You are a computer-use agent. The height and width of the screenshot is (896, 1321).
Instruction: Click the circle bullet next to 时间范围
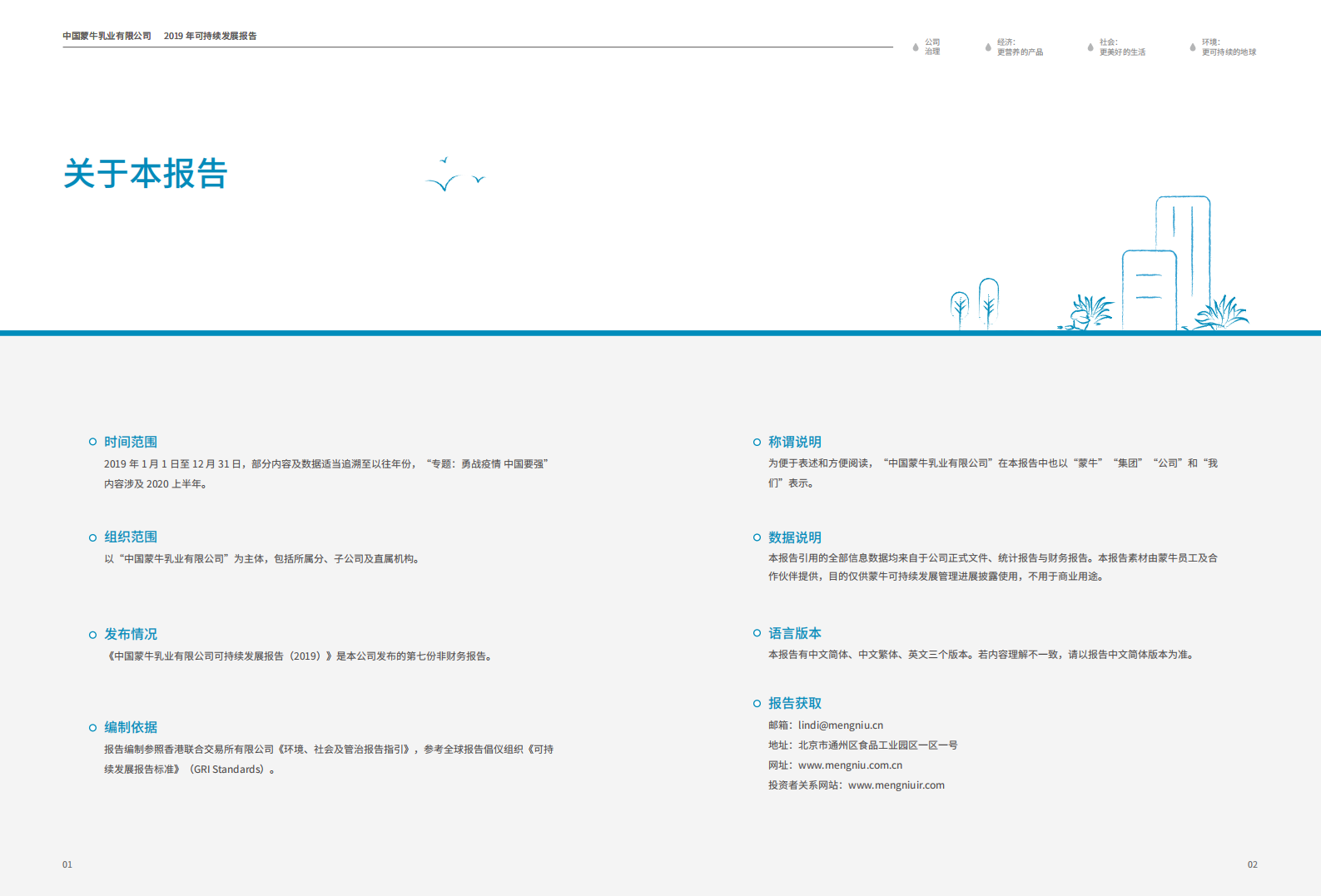92,442
